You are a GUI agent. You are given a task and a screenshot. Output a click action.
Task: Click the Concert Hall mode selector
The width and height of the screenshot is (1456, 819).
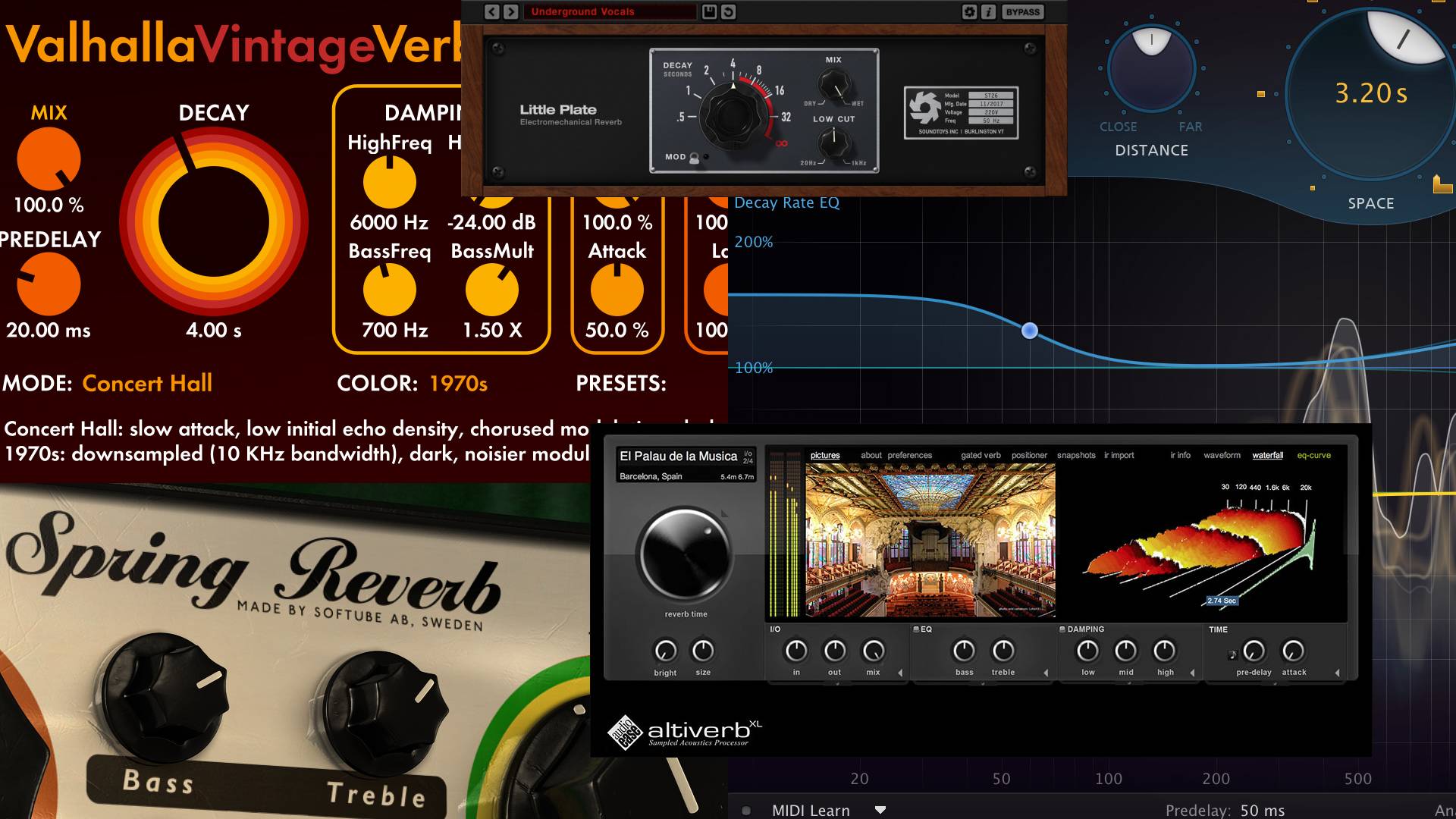(147, 383)
